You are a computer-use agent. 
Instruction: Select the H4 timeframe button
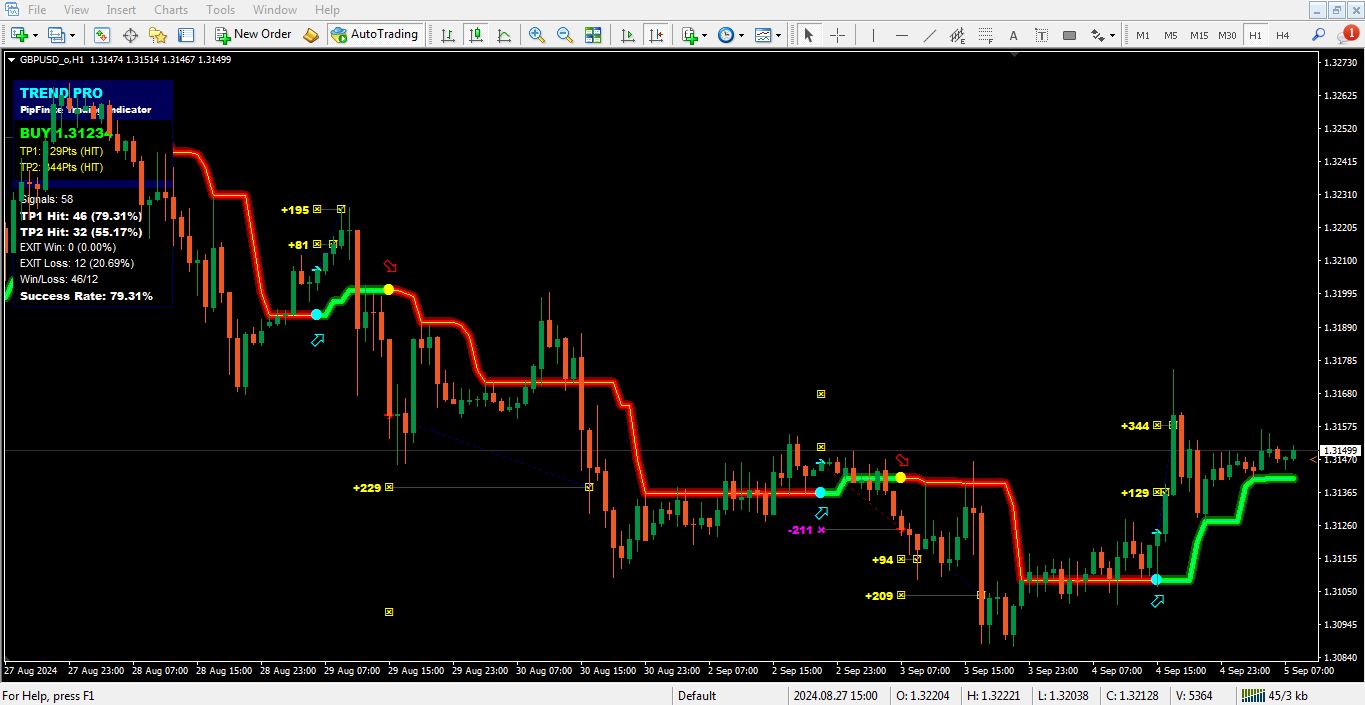(1282, 35)
